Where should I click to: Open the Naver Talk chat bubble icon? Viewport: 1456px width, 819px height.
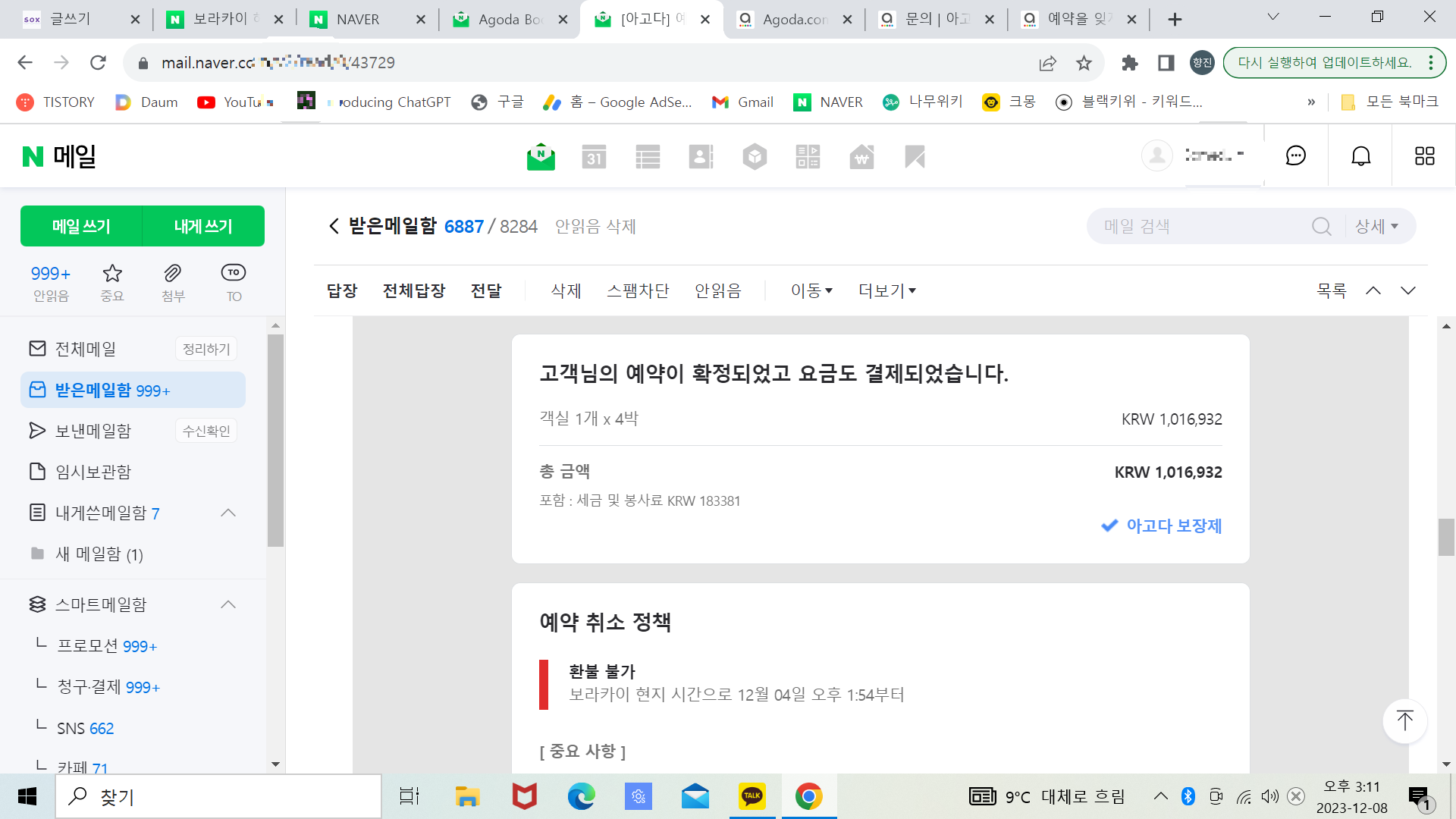coord(1295,156)
